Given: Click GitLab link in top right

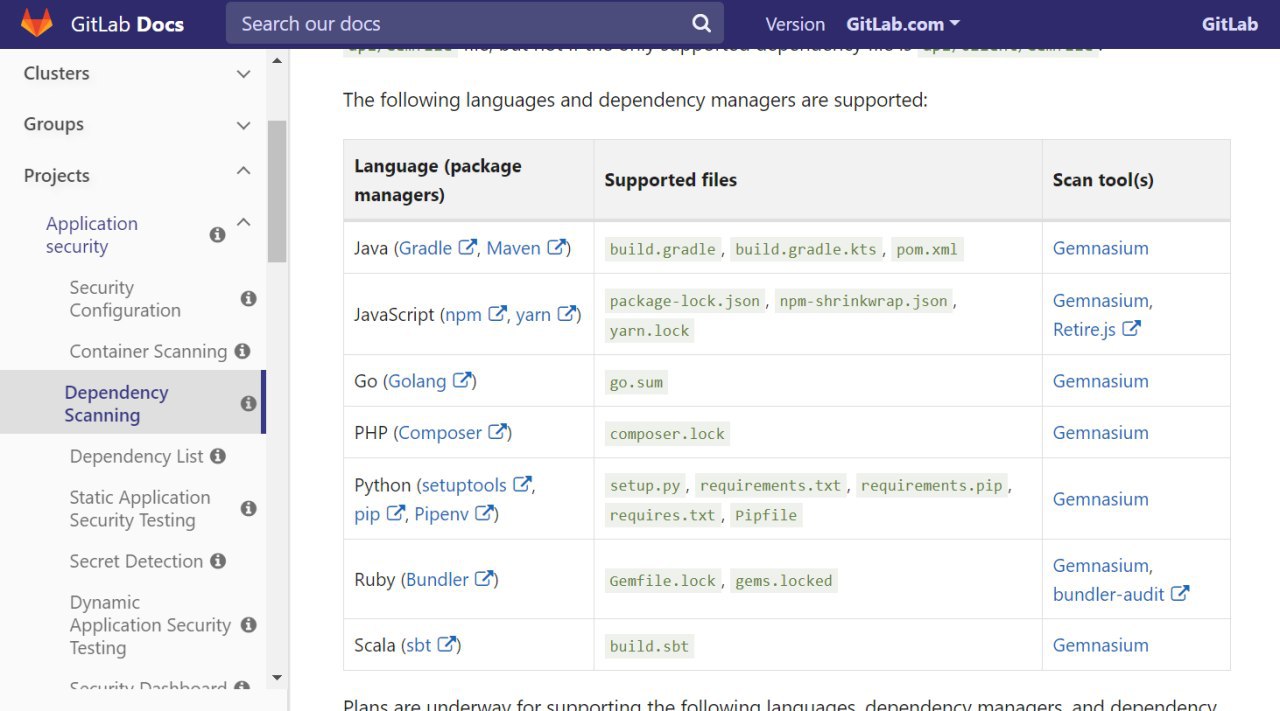Looking at the screenshot, I should [1229, 24].
